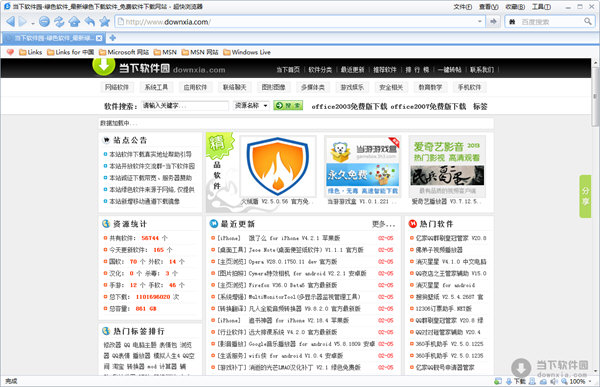The image size is (600, 387).
Task: Open the Links for 中国 bookmark folder
Action: point(70,52)
